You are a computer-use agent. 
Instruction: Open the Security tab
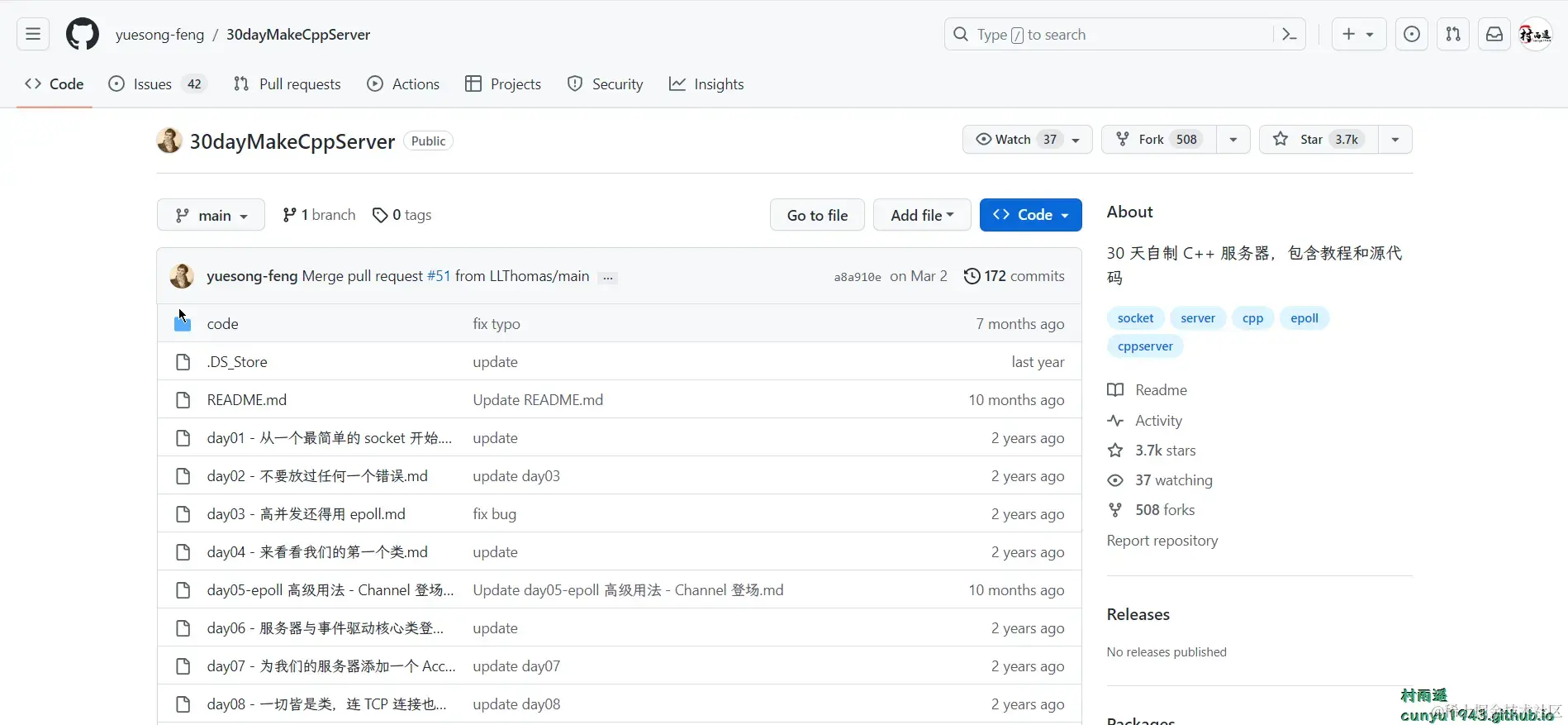point(605,84)
